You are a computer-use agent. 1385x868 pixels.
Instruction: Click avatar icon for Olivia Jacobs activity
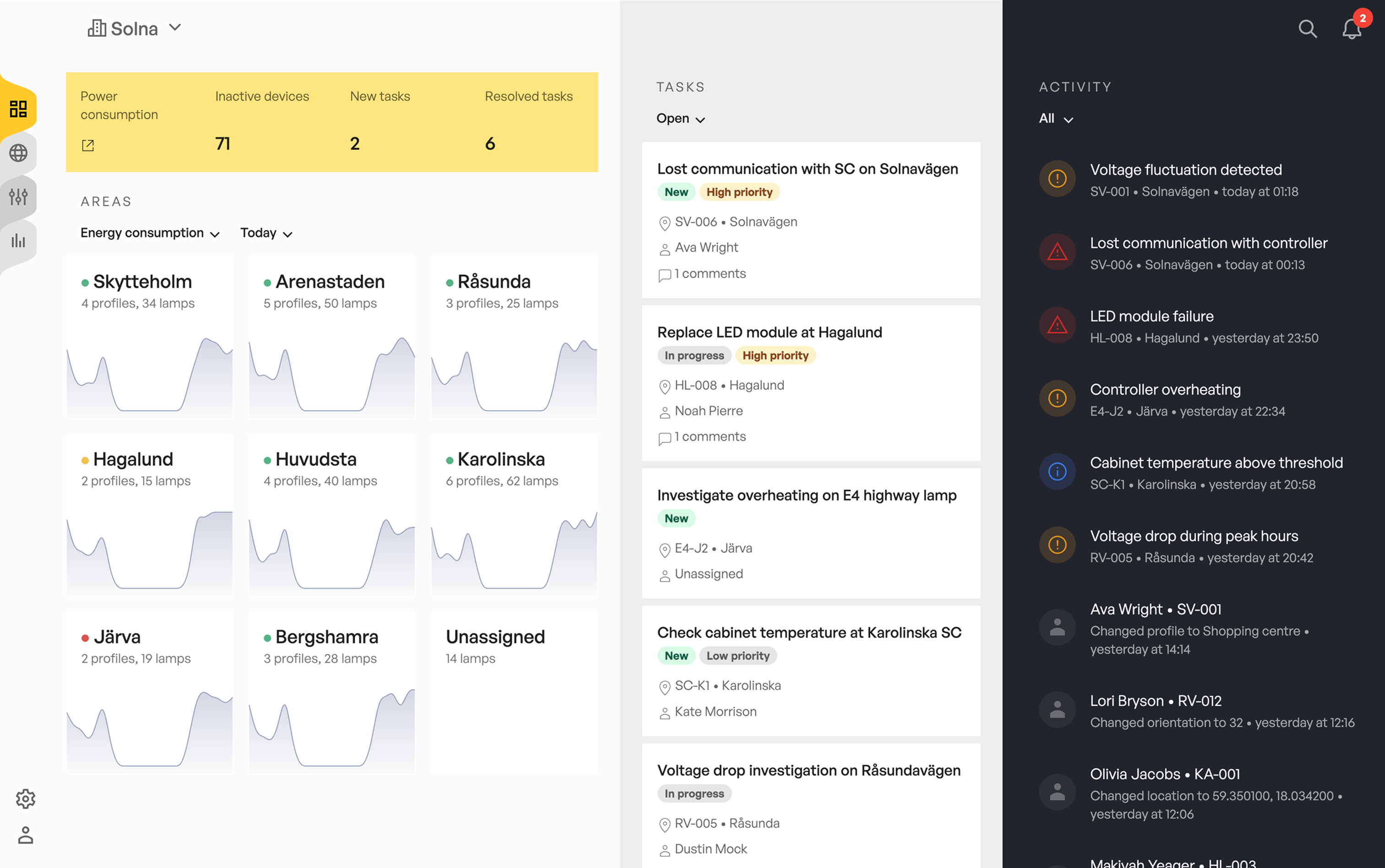click(x=1057, y=792)
